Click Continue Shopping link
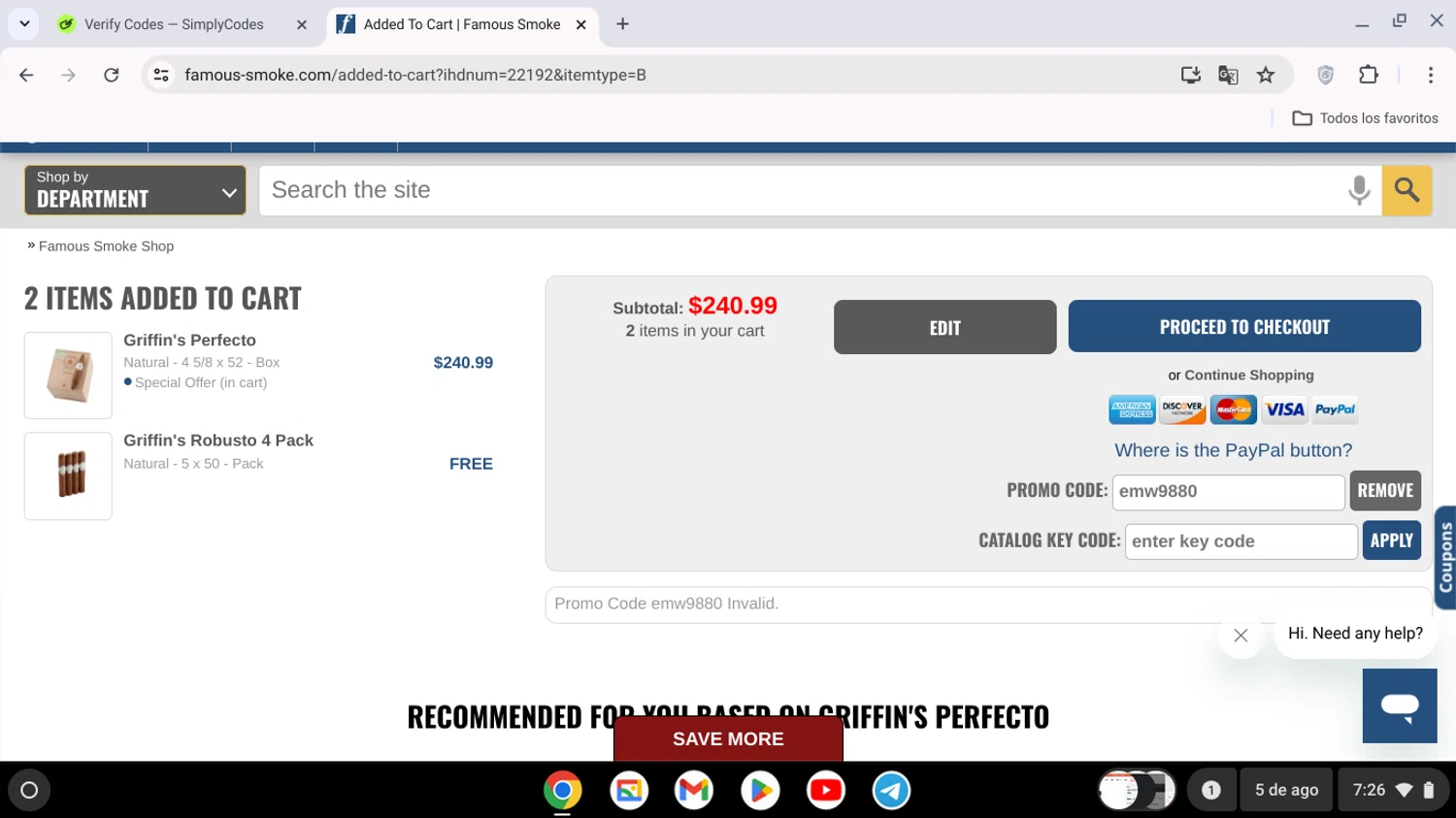Viewport: 1456px width, 818px height. 1249,376
